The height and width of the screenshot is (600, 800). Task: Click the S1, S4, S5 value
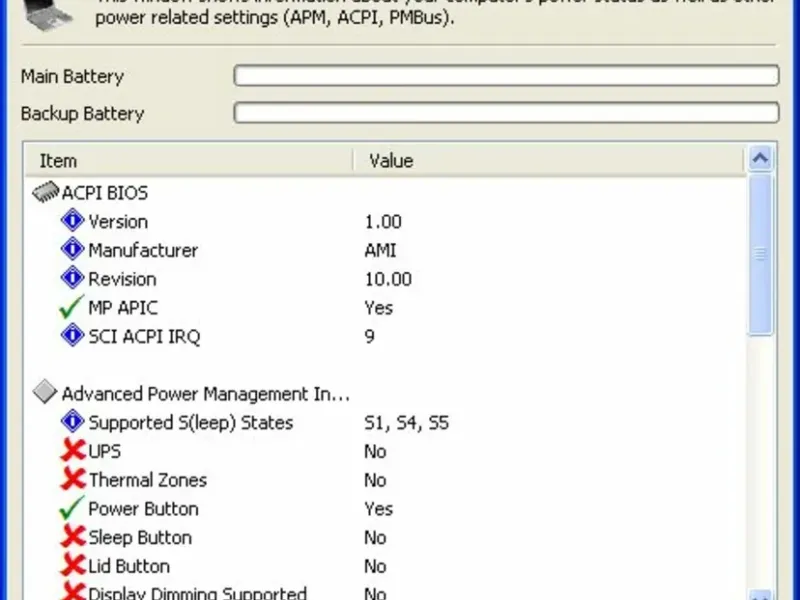click(407, 423)
